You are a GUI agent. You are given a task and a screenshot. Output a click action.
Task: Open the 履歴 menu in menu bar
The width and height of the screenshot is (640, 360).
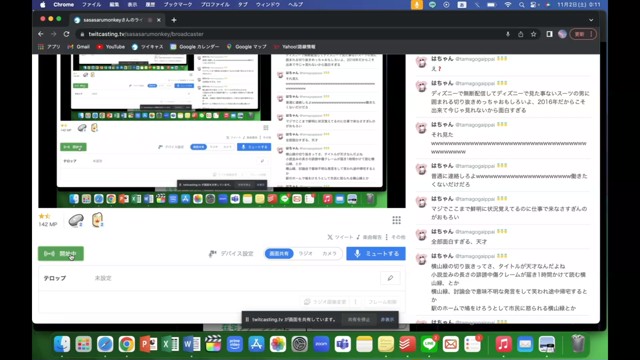[150, 4]
